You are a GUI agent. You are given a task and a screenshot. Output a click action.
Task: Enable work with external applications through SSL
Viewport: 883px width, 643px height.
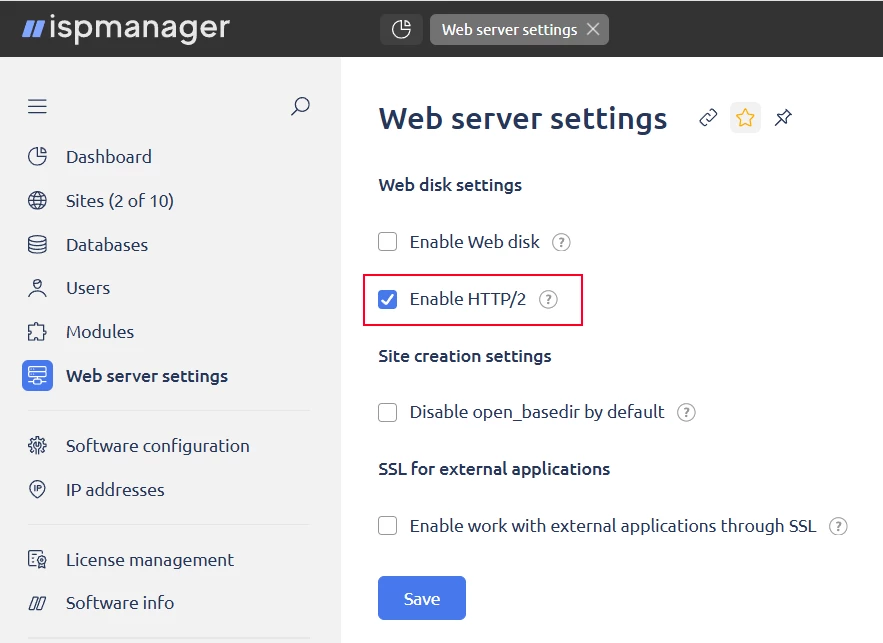(x=388, y=526)
